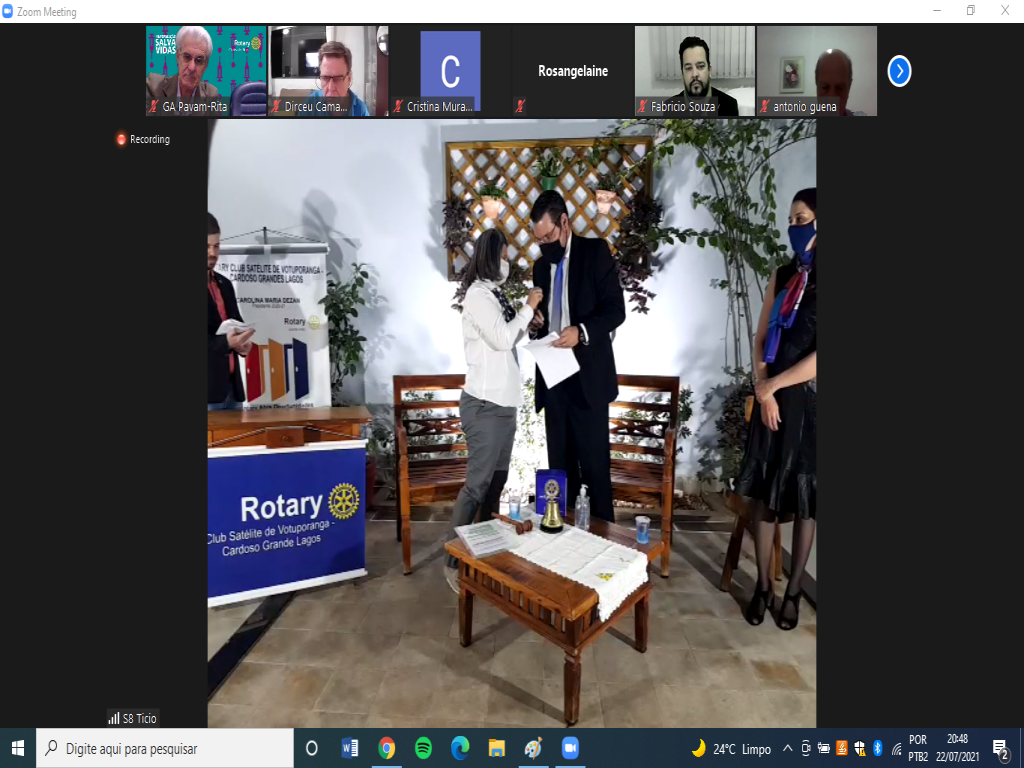Select GA Pavam-Rita's video thumbnail
This screenshot has width=1024, height=768.
pos(206,71)
